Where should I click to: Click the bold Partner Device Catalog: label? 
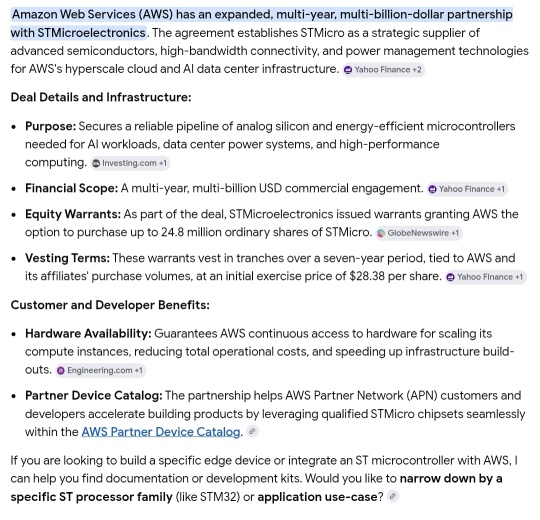[x=94, y=395]
